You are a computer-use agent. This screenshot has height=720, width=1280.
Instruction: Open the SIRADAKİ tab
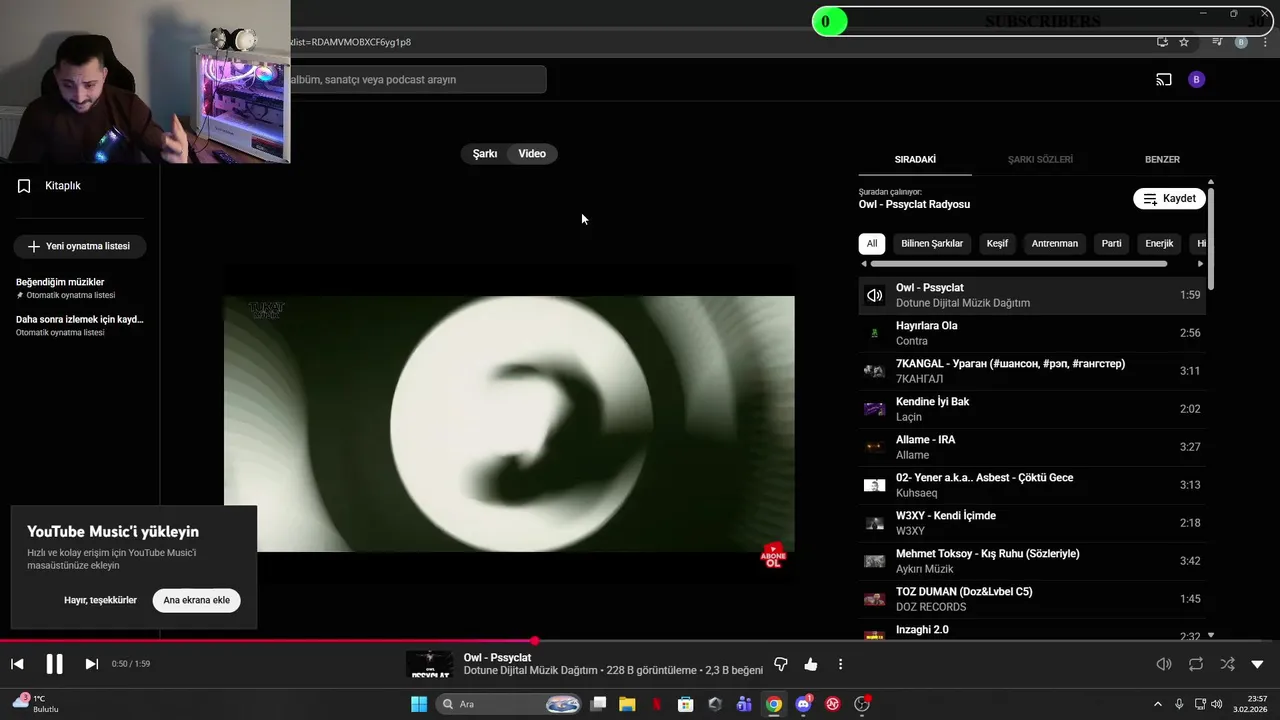click(915, 160)
